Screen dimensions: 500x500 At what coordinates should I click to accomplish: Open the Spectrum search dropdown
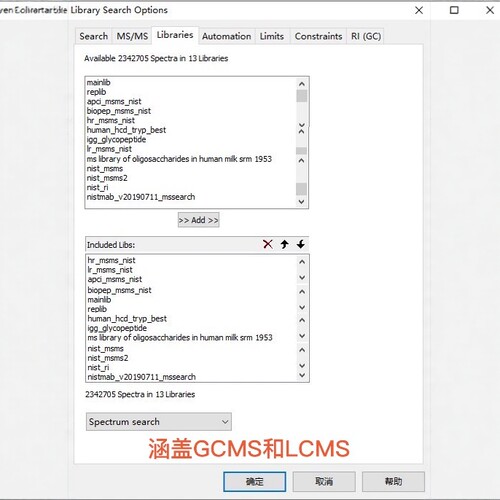159,422
